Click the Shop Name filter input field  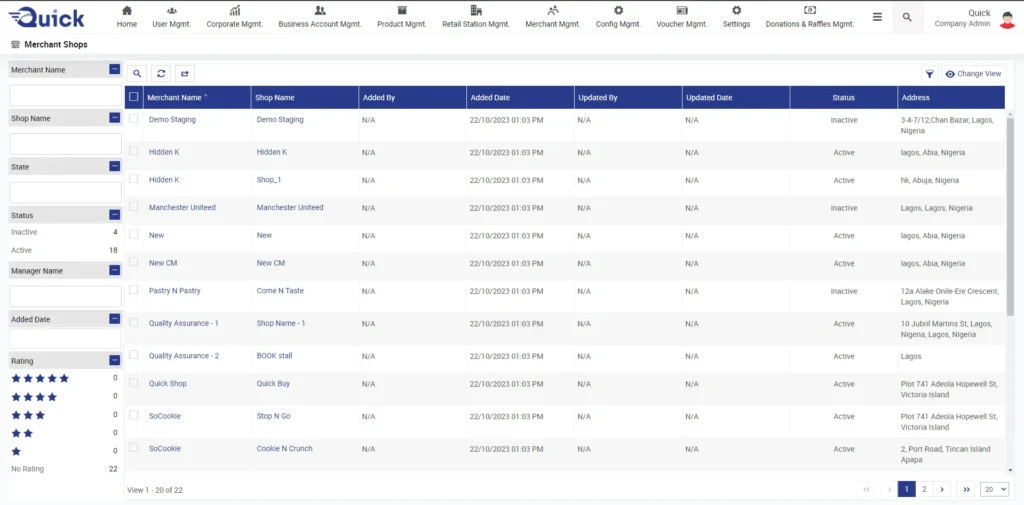(65, 143)
